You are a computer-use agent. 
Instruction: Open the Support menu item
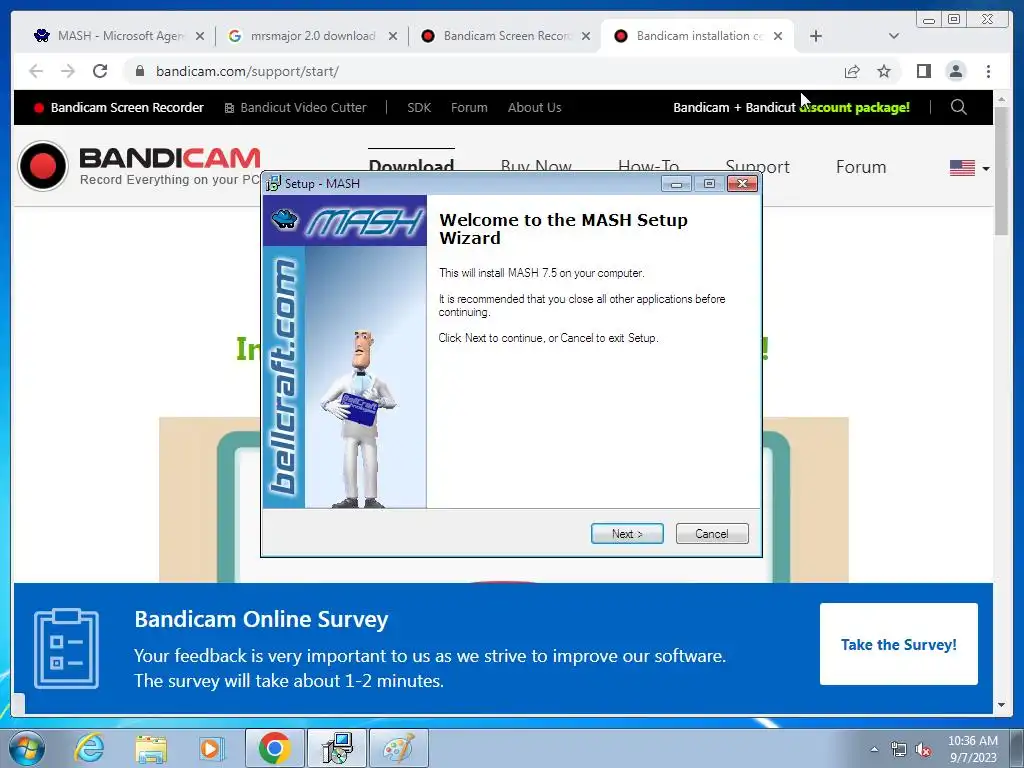pos(758,167)
